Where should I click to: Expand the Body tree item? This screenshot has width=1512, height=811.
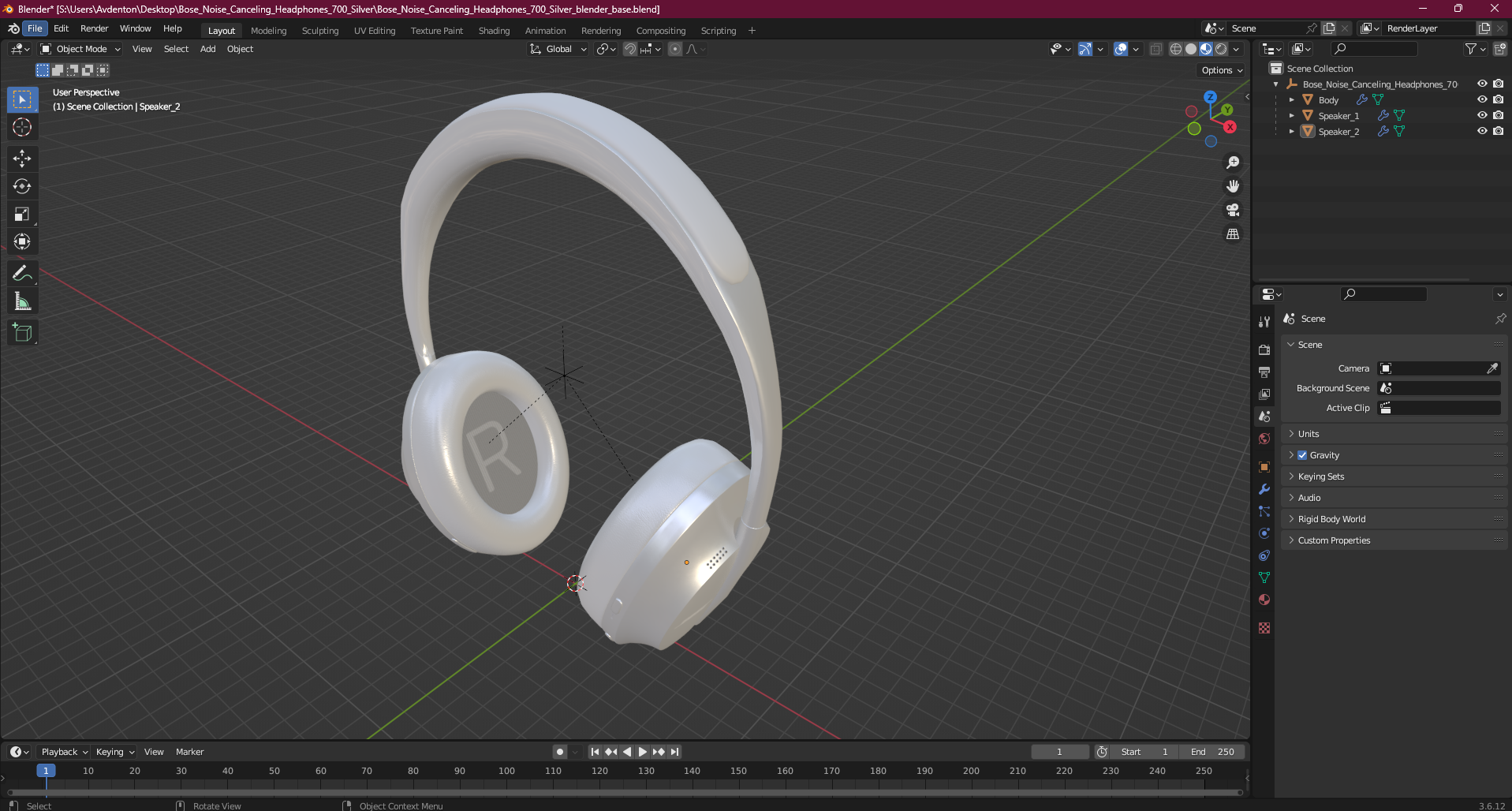pos(1291,100)
